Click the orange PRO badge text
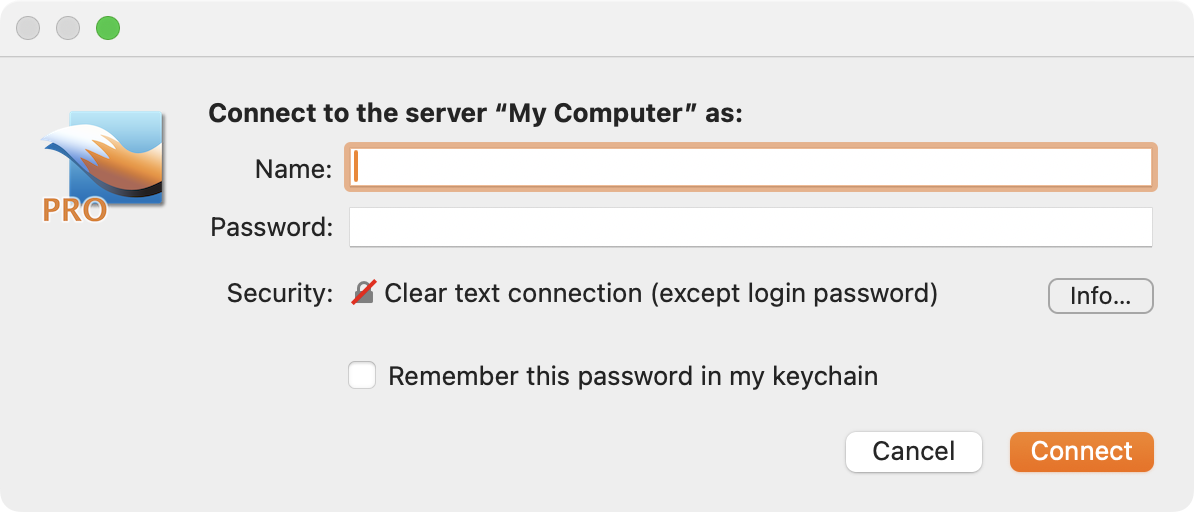Image resolution: width=1194 pixels, height=512 pixels. coord(75,210)
